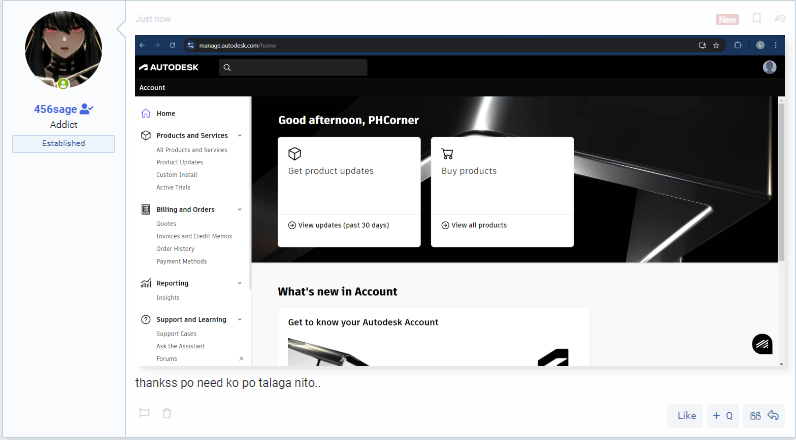Click the Billing and Orders icon
Image resolution: width=796 pixels, height=440 pixels.
click(146, 209)
